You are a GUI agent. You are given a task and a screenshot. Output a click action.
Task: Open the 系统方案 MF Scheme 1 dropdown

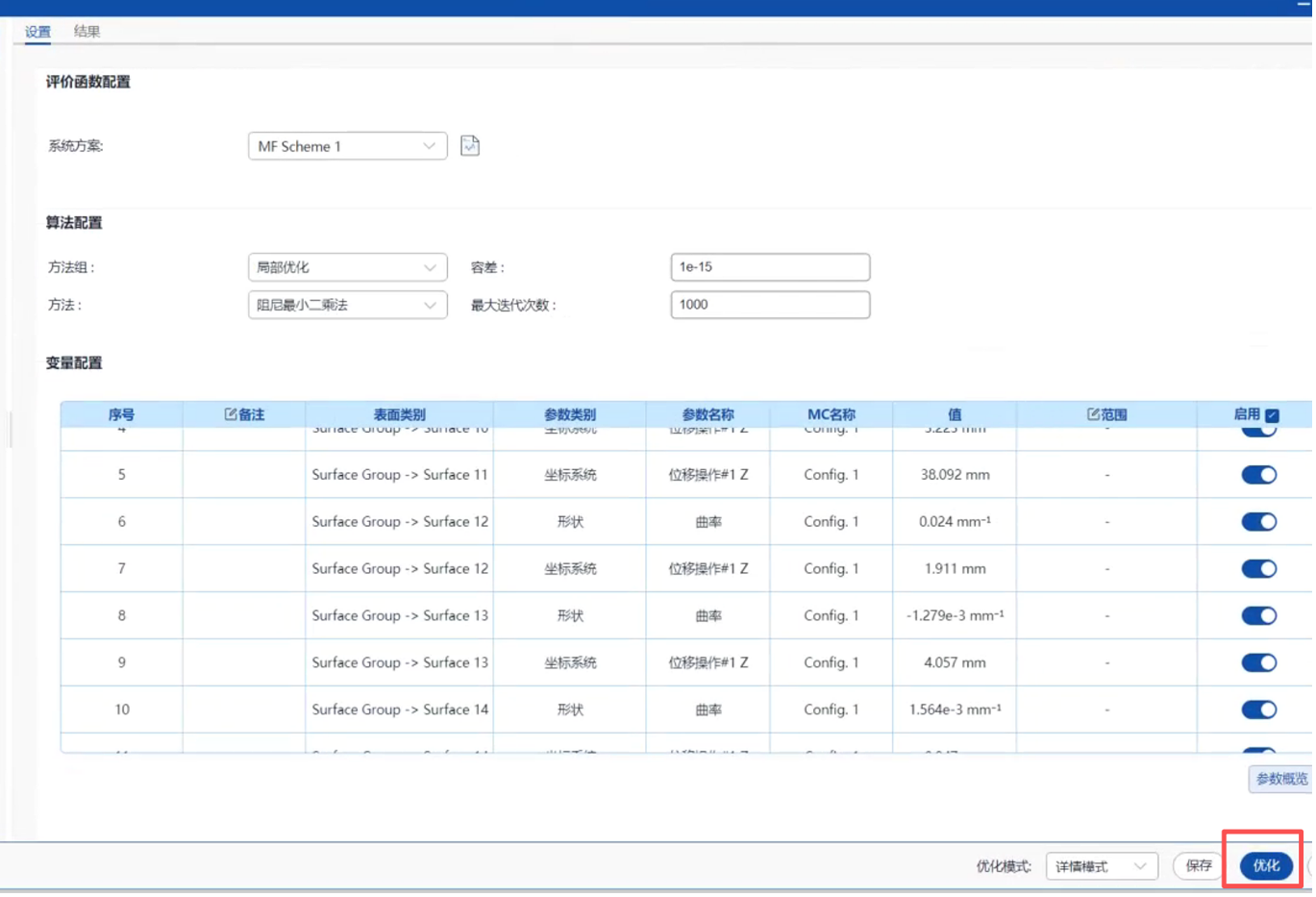tap(347, 146)
